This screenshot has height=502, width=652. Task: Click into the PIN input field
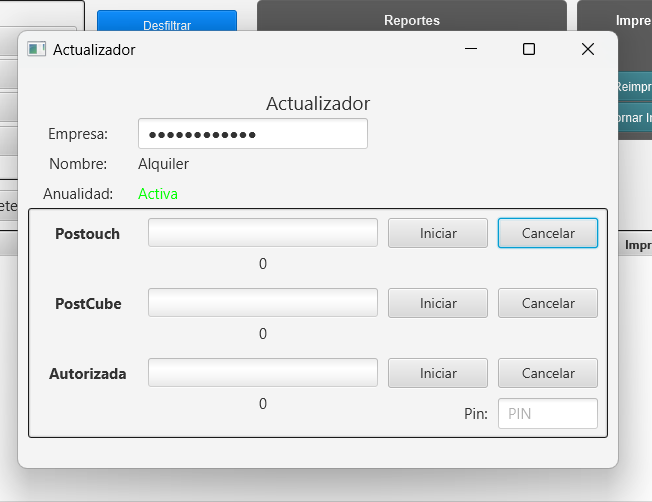pos(547,414)
